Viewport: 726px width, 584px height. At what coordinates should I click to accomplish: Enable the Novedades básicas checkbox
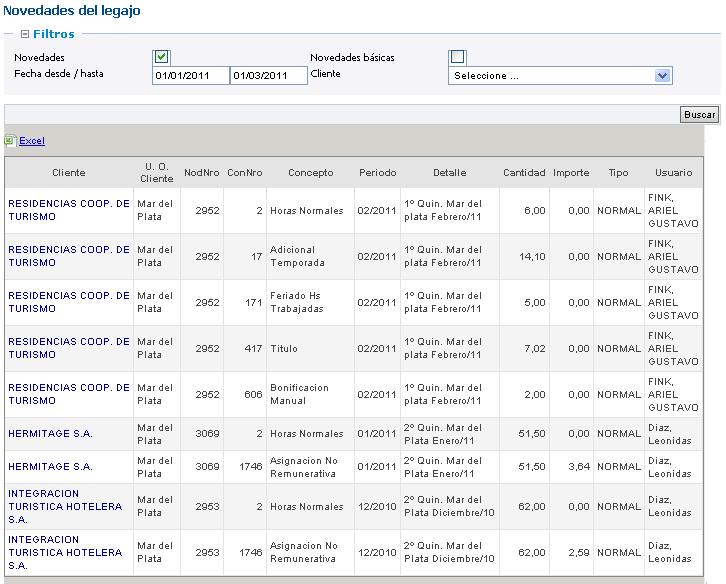click(458, 57)
